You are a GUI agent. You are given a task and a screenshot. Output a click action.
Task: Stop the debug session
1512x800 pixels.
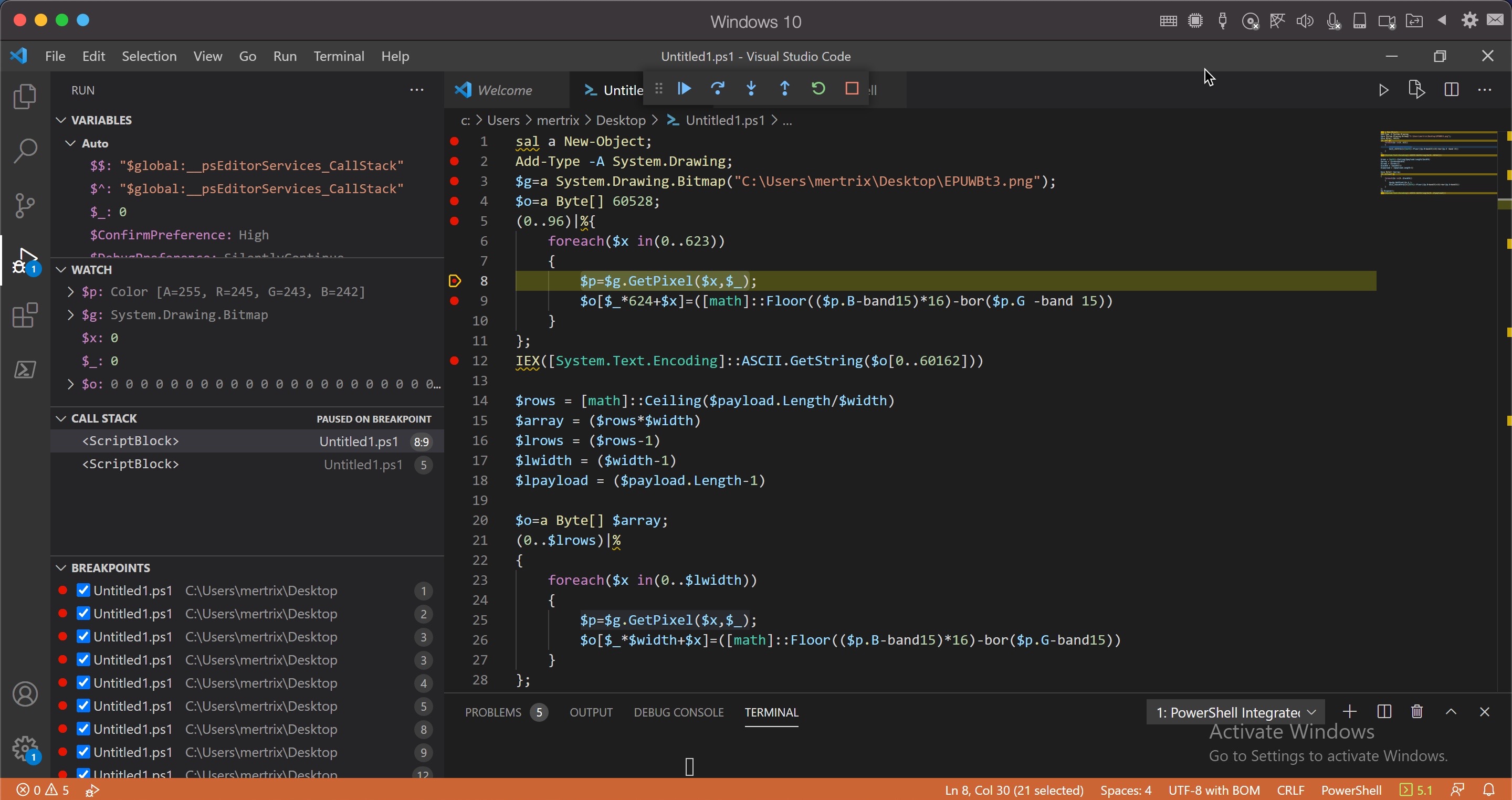click(x=852, y=89)
